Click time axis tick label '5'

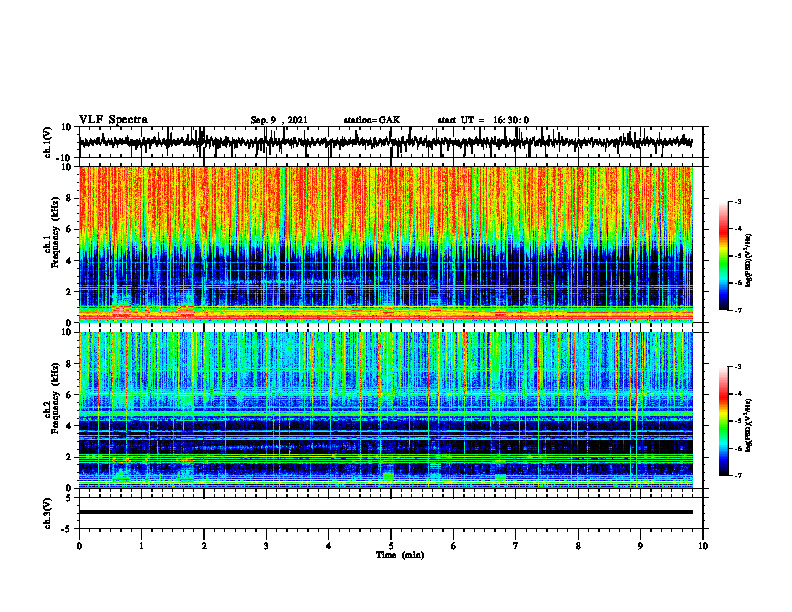(391, 546)
